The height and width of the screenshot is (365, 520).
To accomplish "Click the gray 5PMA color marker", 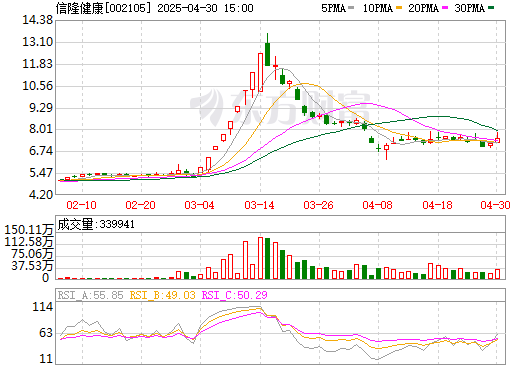I will [351, 8].
